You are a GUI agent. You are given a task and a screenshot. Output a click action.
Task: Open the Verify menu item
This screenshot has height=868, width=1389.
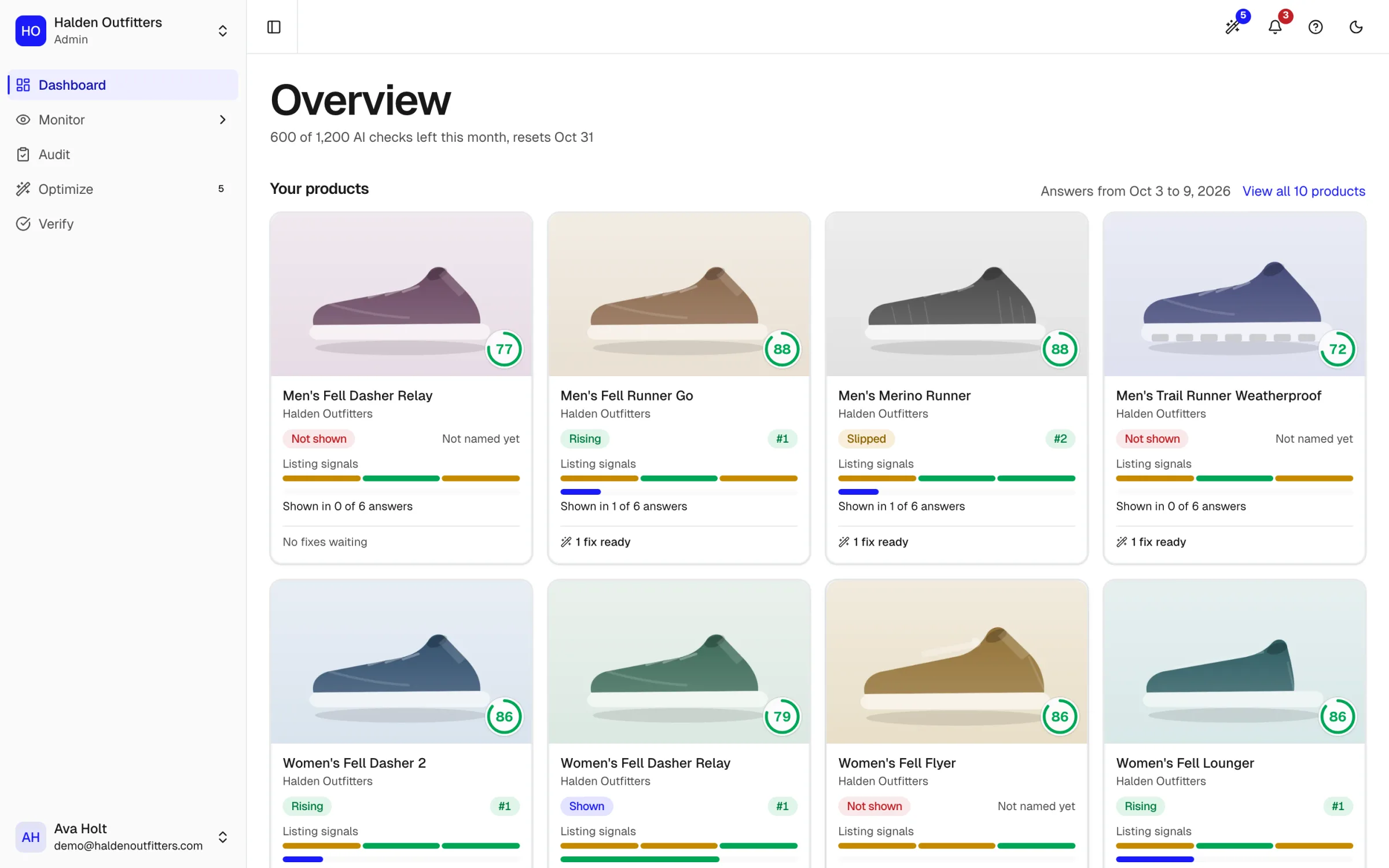point(123,223)
